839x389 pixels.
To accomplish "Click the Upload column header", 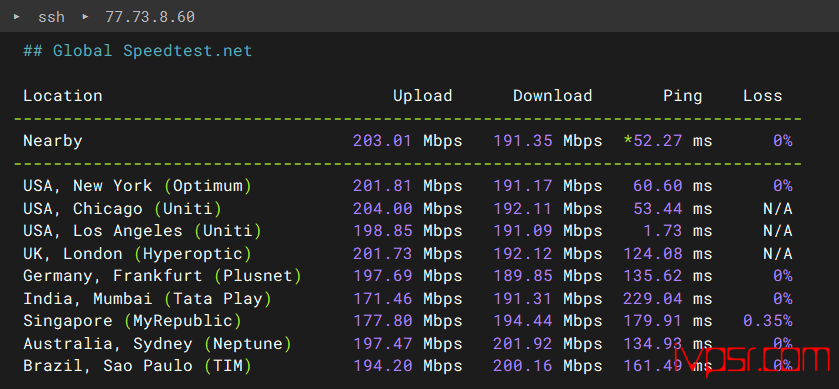I will pos(423,96).
